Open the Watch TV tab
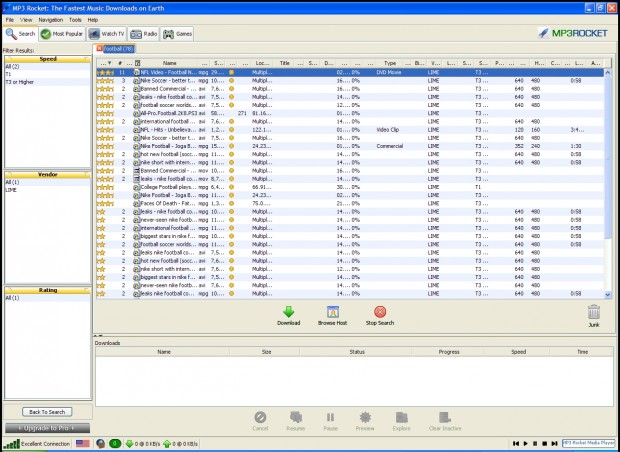Image resolution: width=620 pixels, height=452 pixels. pos(106,34)
